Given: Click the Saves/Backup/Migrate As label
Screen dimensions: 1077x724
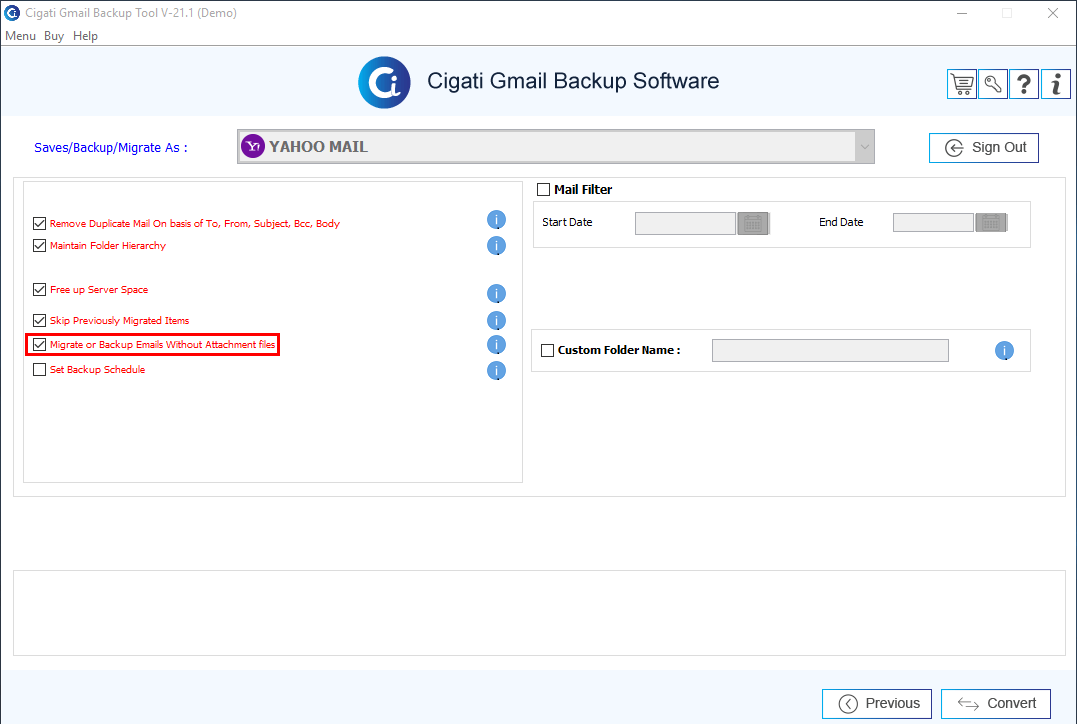Looking at the screenshot, I should (x=111, y=148).
